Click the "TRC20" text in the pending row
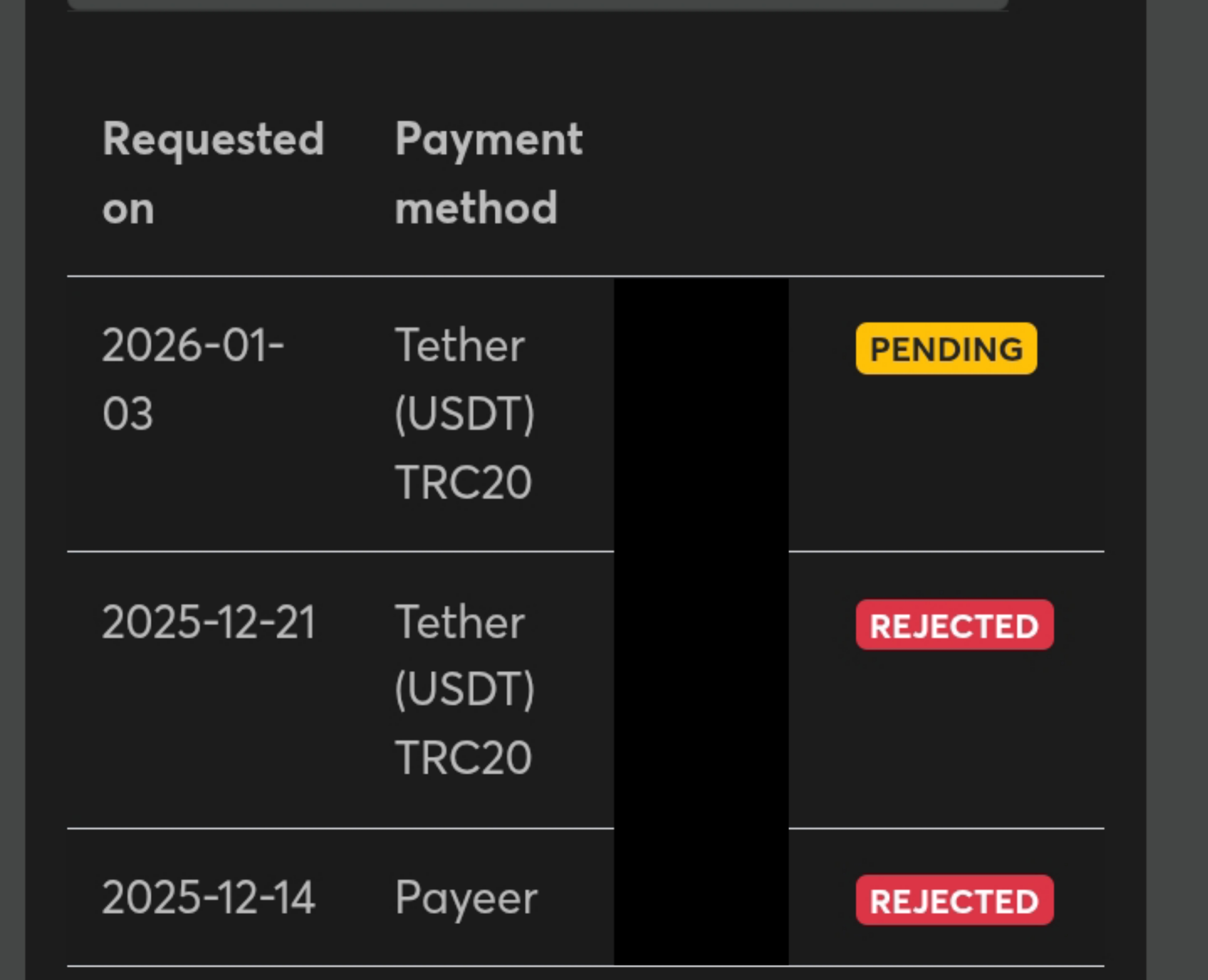 (x=463, y=482)
